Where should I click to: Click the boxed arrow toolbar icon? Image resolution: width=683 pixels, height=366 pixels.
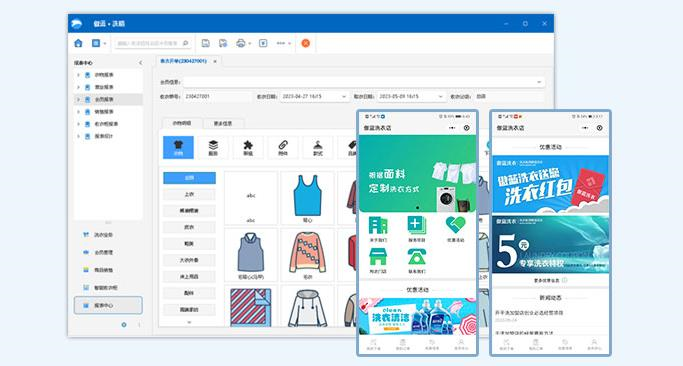click(x=263, y=43)
